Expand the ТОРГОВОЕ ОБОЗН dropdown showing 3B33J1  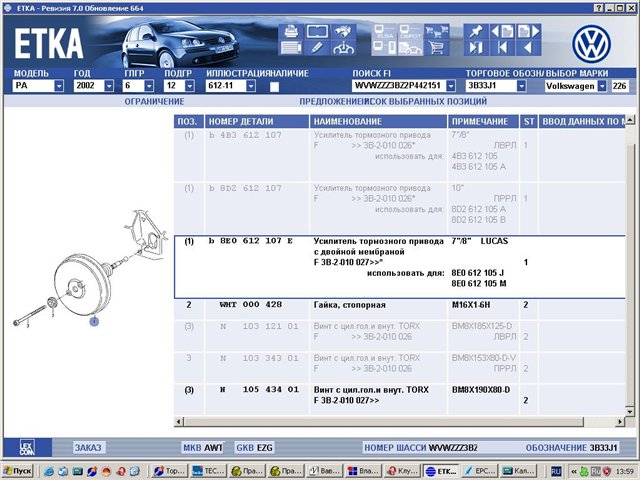tap(521, 86)
